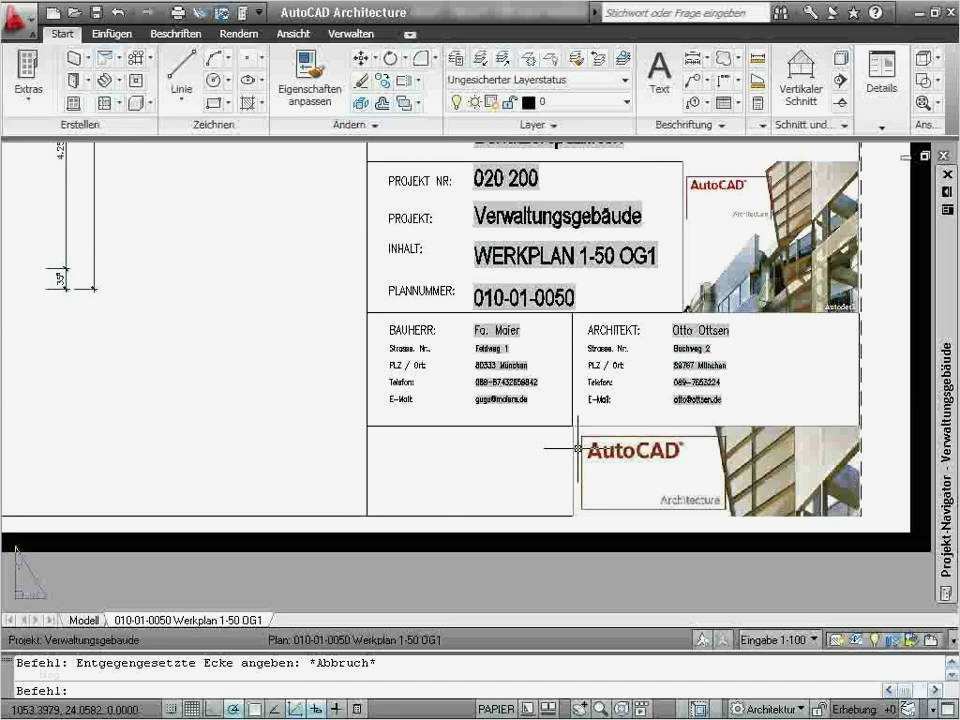Expand the Ändern panel options
Screen dimensions: 960x720
[x=373, y=125]
